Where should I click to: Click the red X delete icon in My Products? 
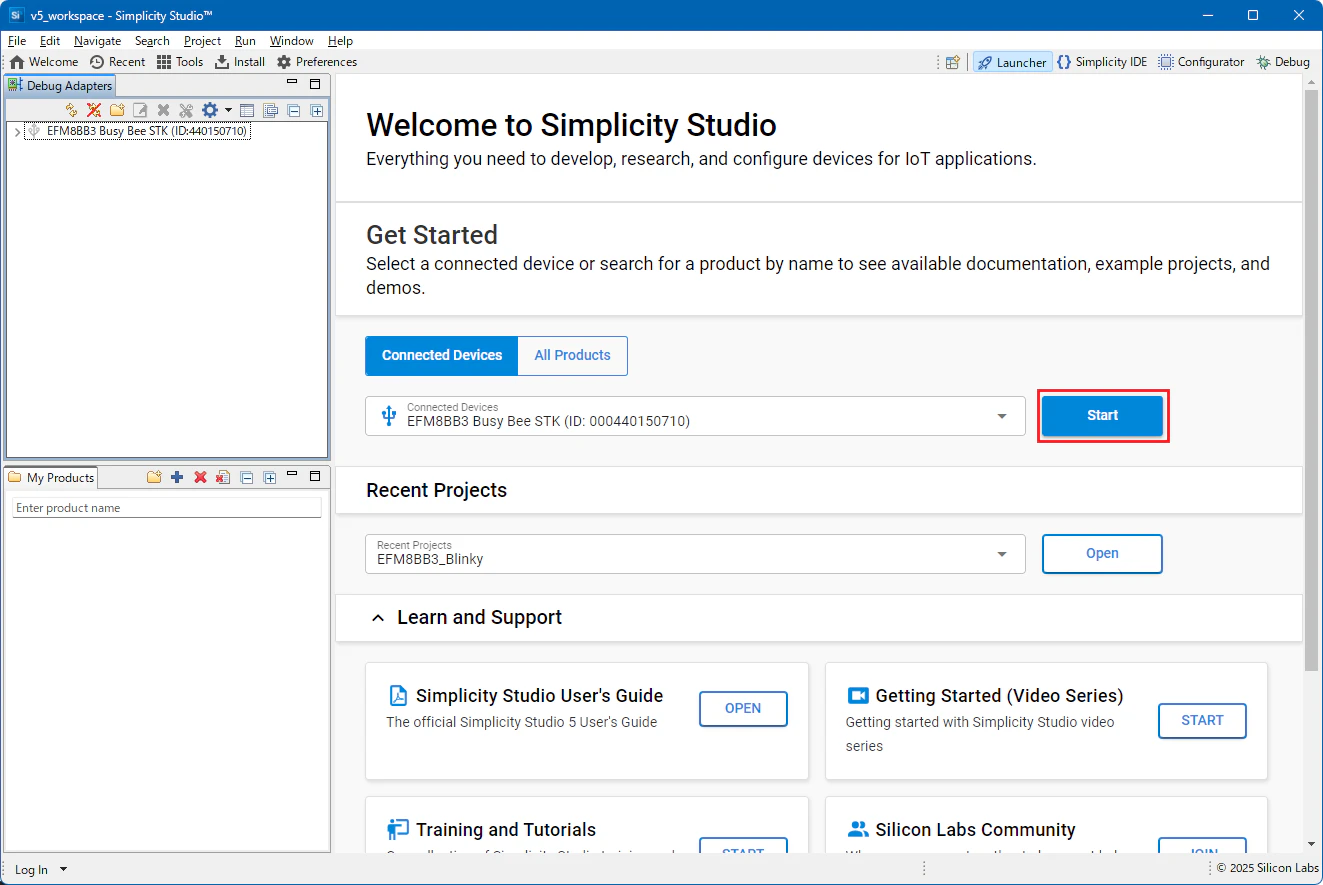(200, 477)
